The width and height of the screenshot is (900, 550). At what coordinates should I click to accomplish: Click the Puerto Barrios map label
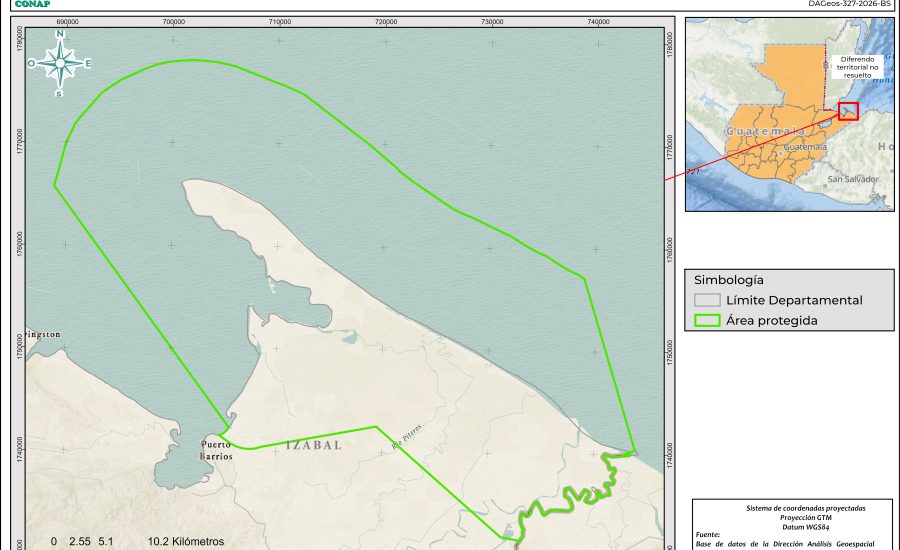[217, 450]
